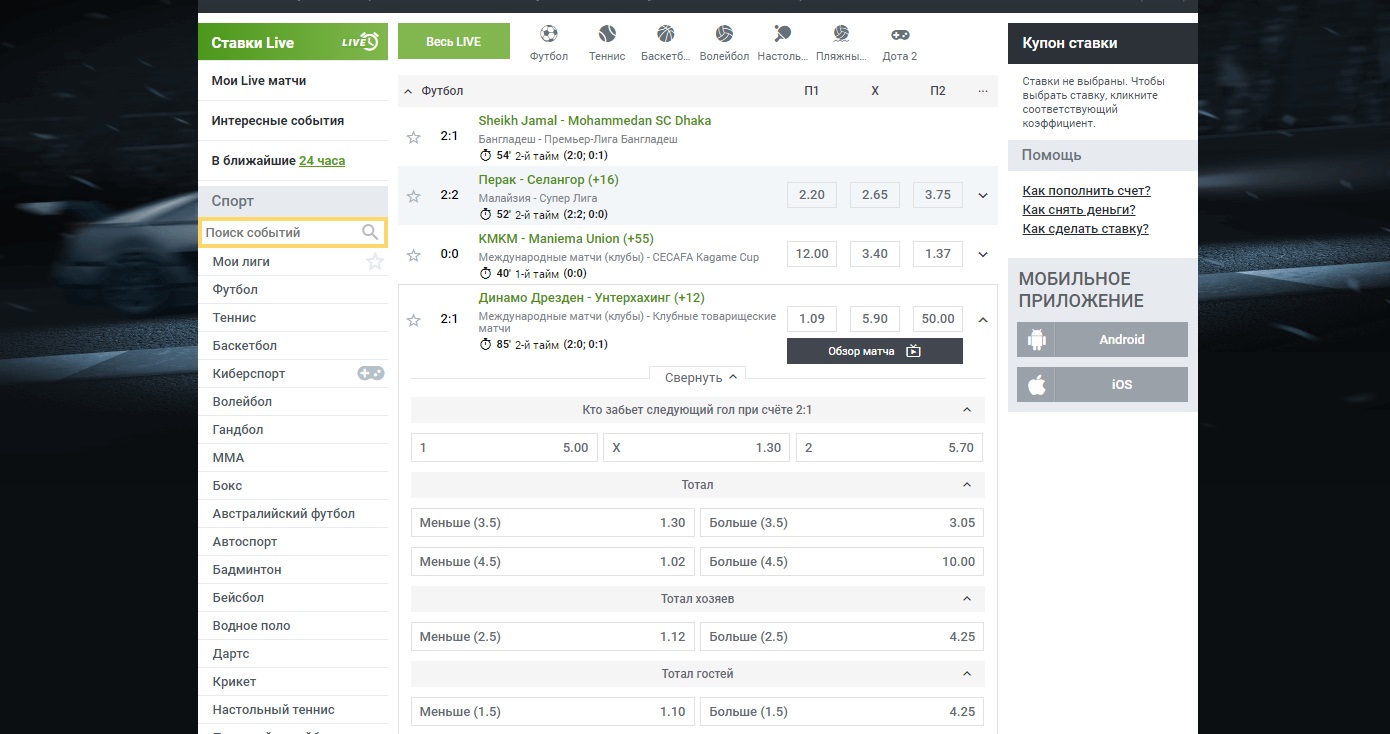Expand markets for Перак - Селангор
This screenshot has height=734, width=1390.
coord(983,196)
